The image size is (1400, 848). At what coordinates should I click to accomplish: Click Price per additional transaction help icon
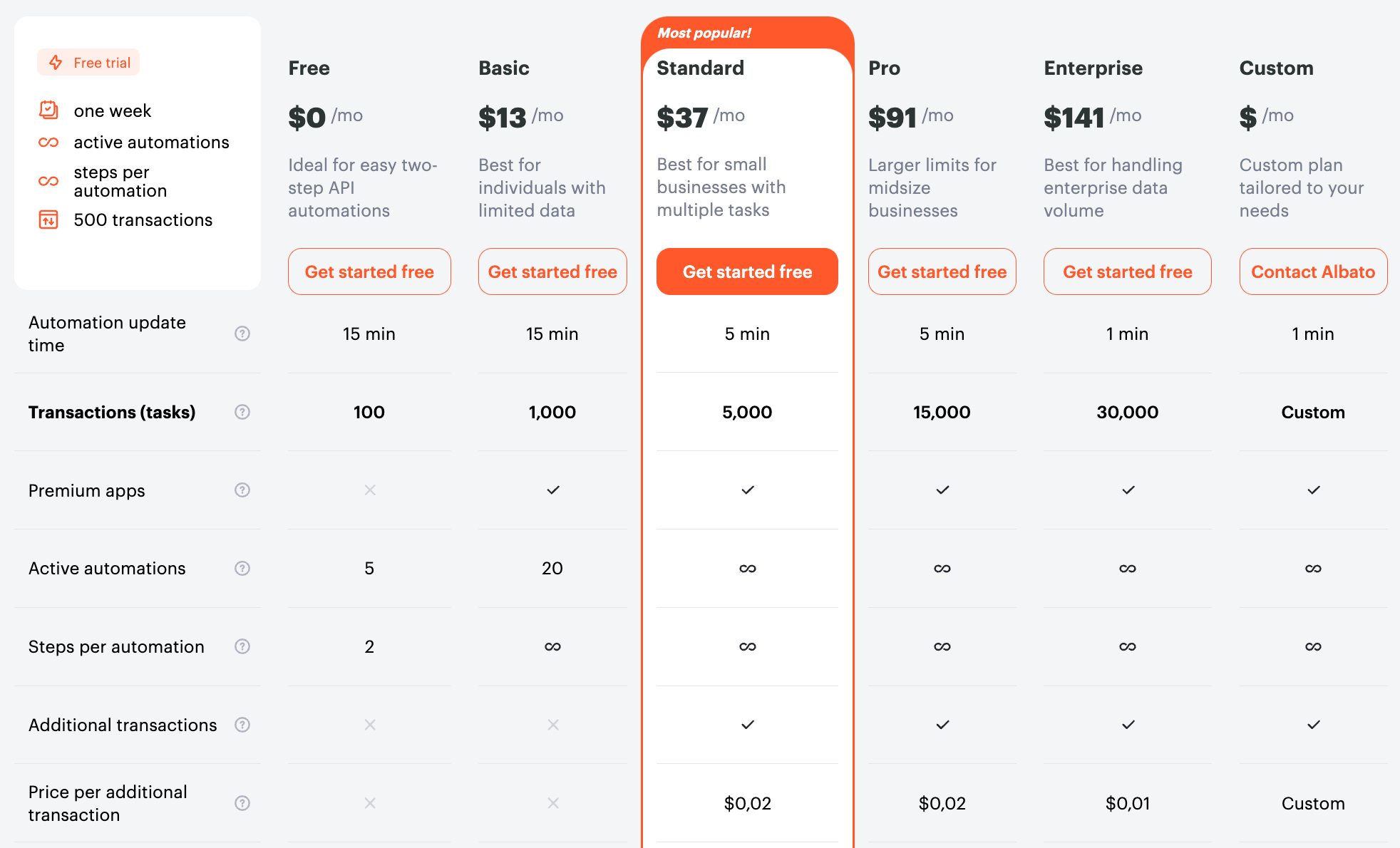[x=242, y=803]
